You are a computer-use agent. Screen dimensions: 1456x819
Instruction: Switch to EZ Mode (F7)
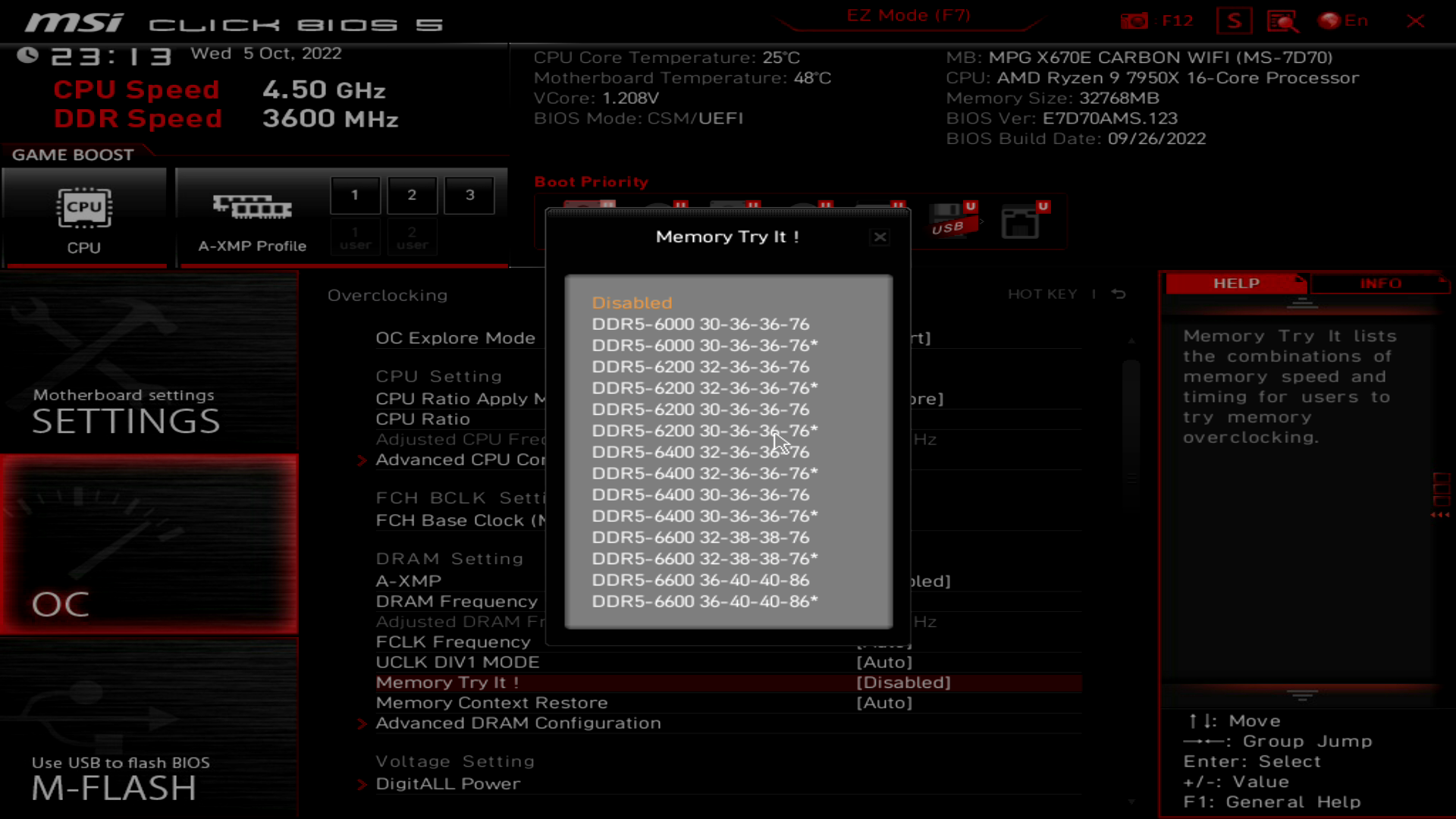pos(908,16)
